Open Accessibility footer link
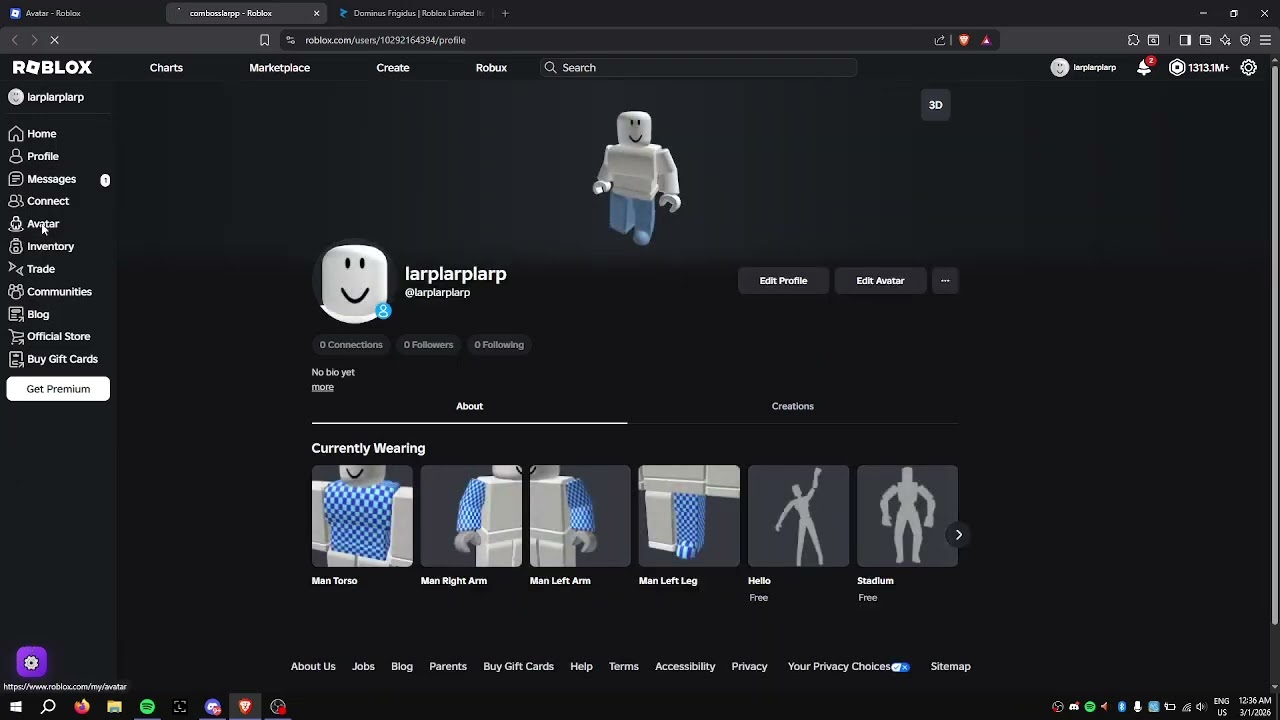This screenshot has height=720, width=1280. pos(685,667)
